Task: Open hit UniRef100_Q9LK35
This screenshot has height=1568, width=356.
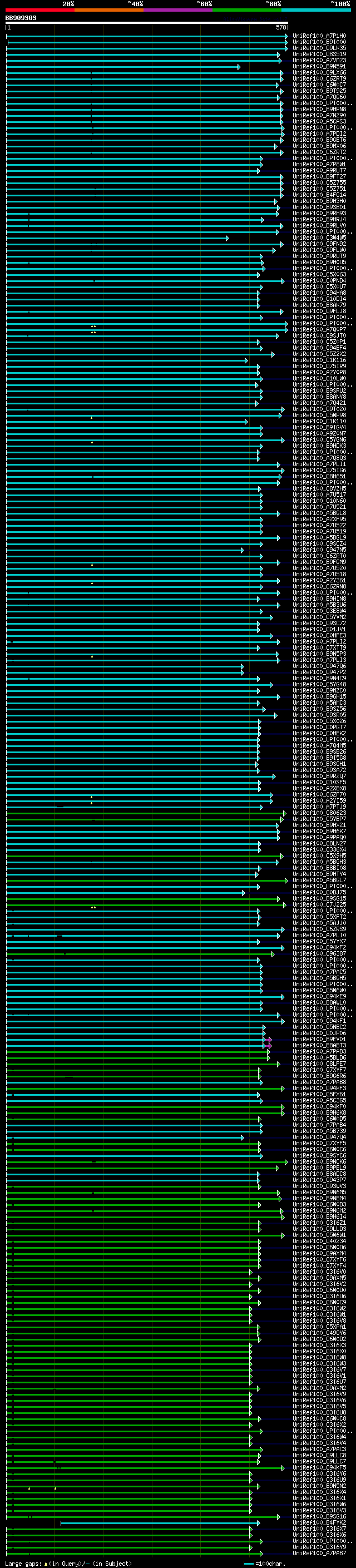Action: tap(319, 48)
